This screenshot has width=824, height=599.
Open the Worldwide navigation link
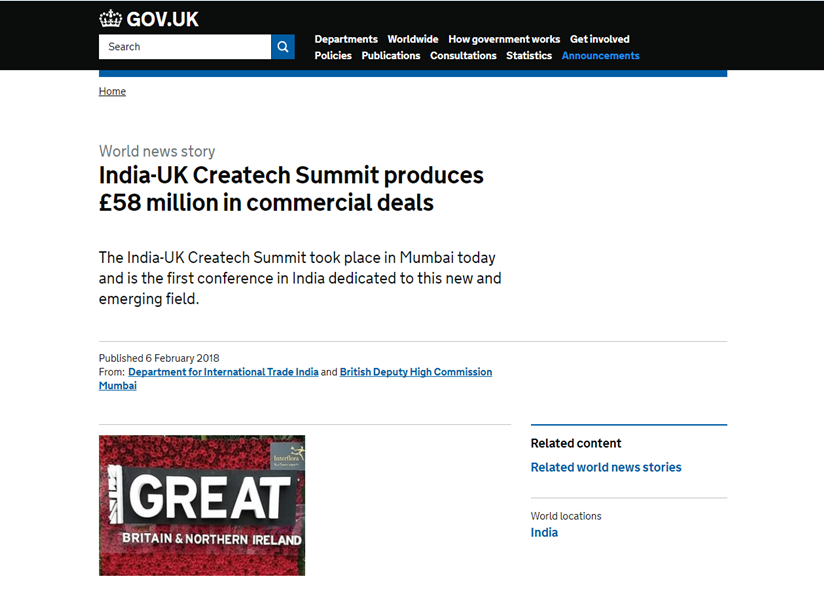[x=413, y=39]
